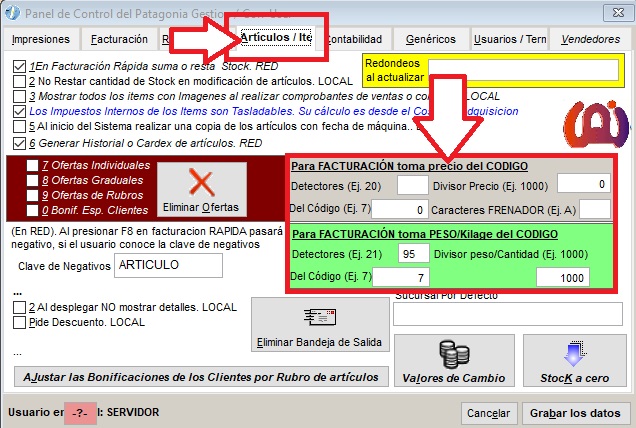Enable option 2 No Restar cantidad de Stock
Image resolution: width=636 pixels, height=428 pixels.
point(19,81)
